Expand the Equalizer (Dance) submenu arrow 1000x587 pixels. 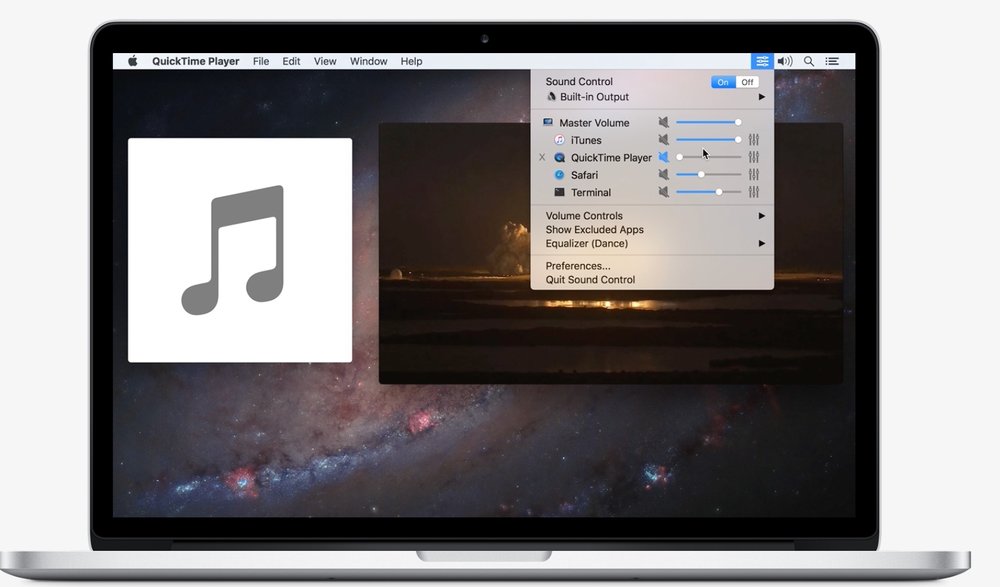[761, 243]
